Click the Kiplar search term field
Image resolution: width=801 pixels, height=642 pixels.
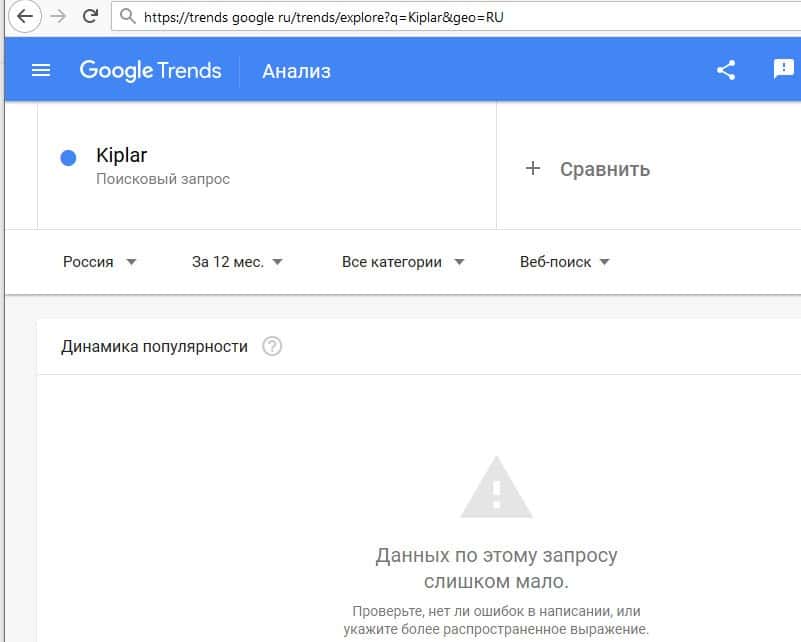point(122,156)
